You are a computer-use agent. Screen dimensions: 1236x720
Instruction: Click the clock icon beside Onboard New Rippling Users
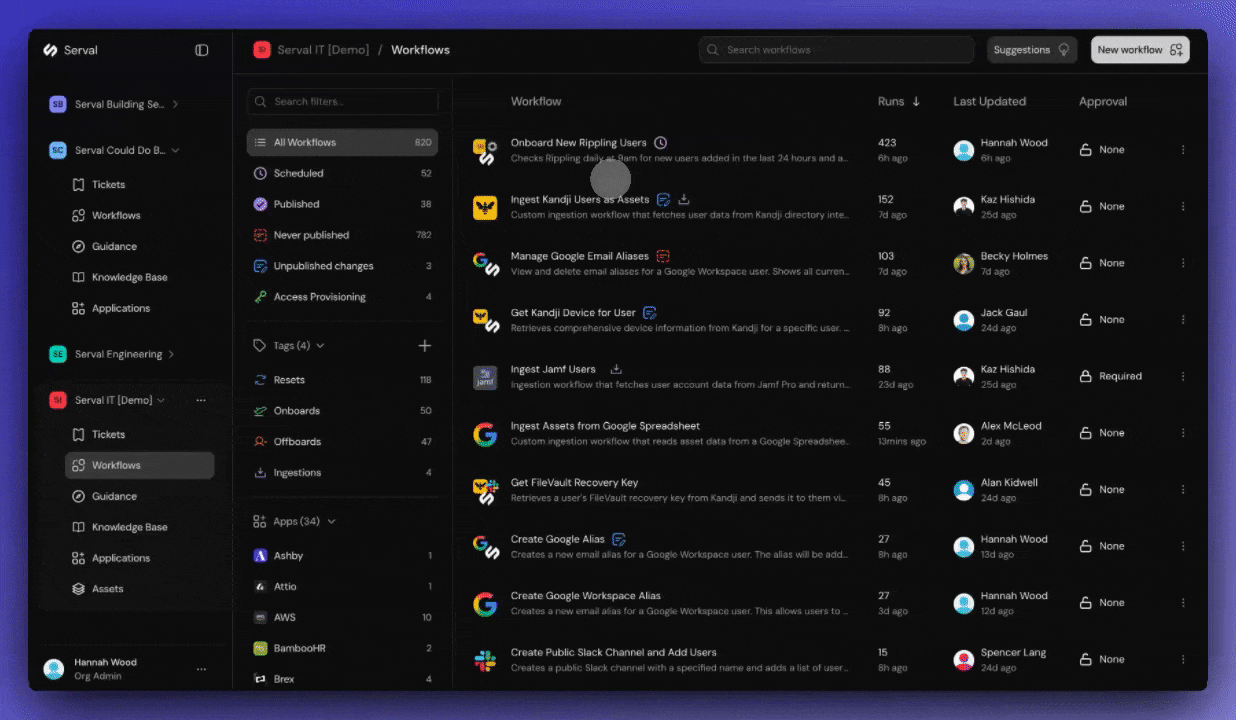coord(660,142)
